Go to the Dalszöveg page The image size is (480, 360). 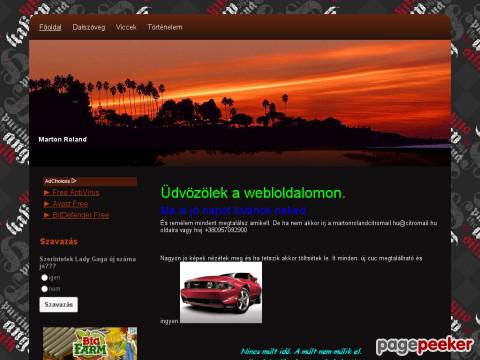point(89,27)
